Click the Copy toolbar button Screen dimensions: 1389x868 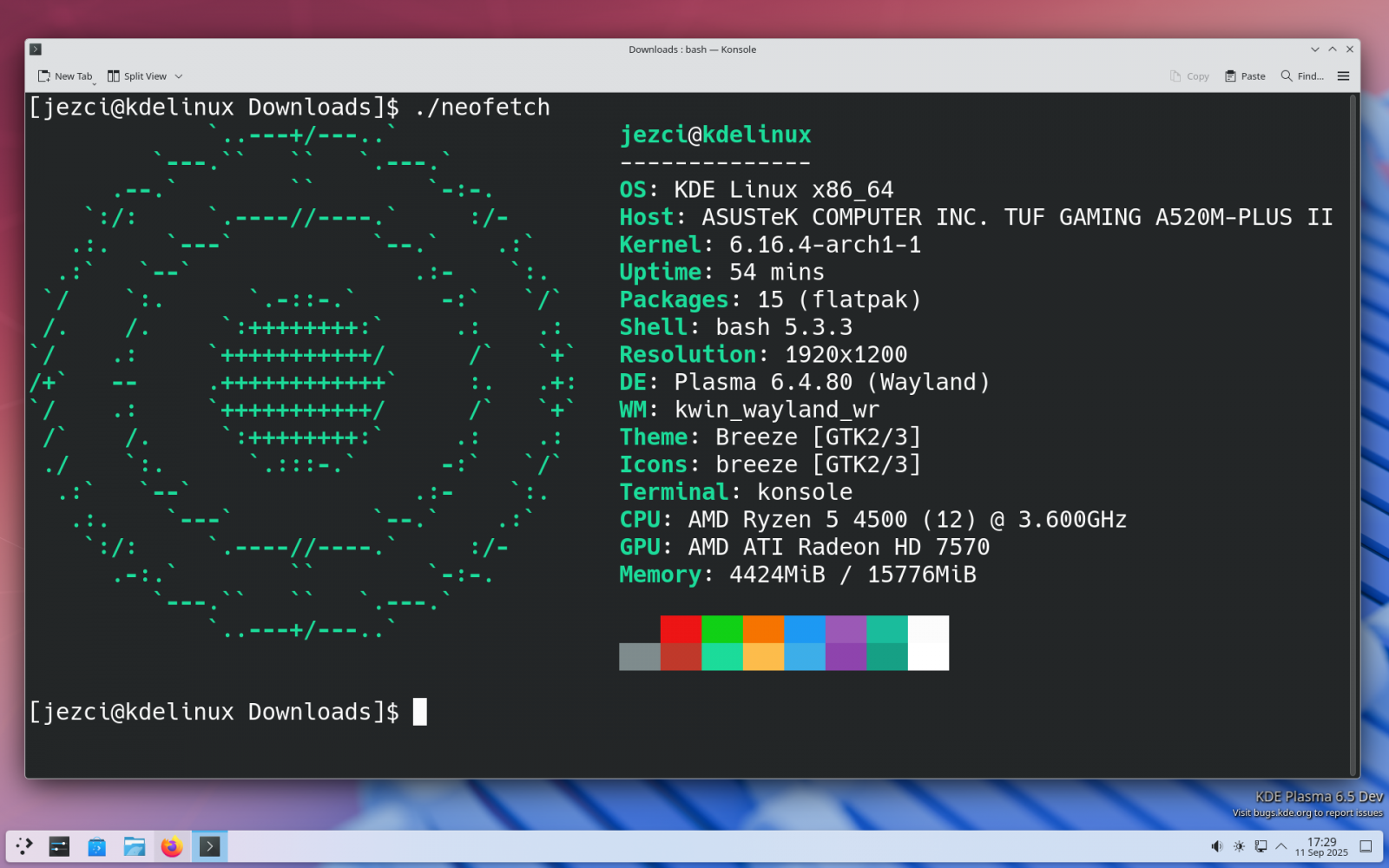1189,76
